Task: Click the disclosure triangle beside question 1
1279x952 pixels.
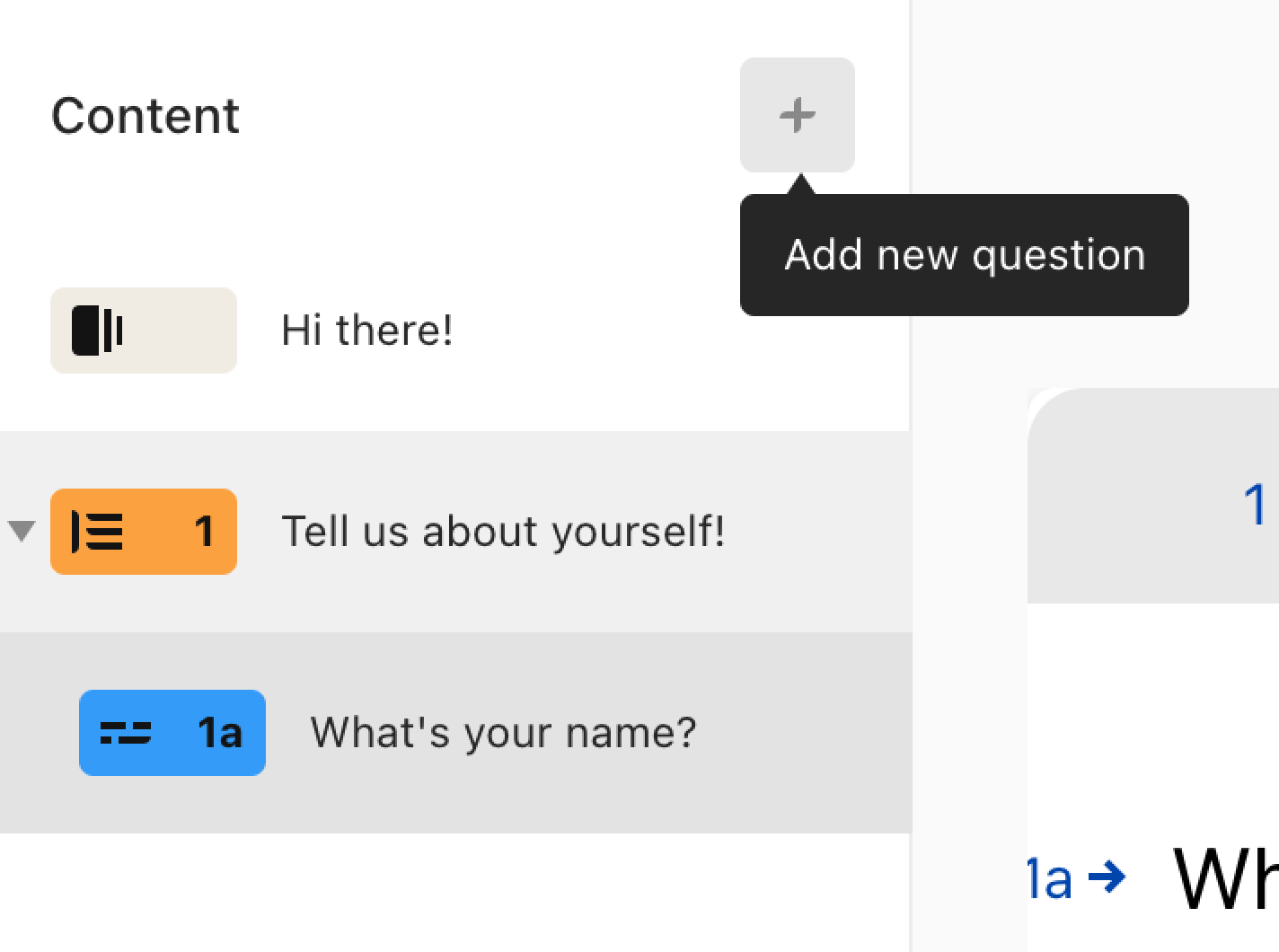Action: (20, 532)
